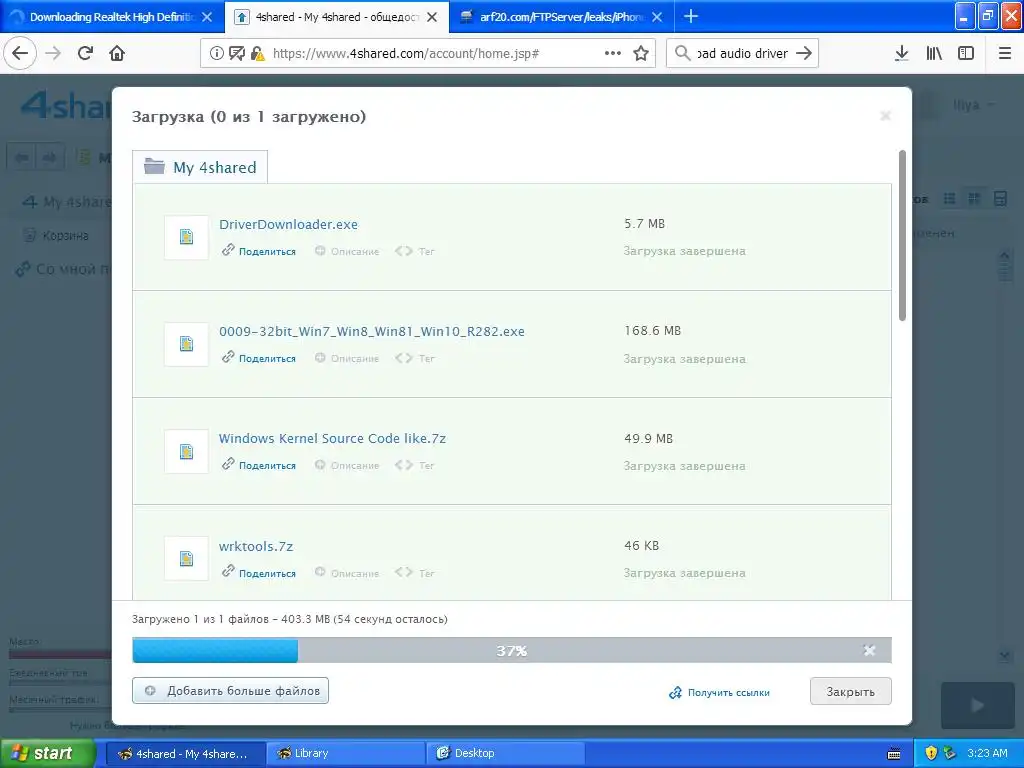Bookmark this page with star icon
1024x768 pixels.
(641, 53)
